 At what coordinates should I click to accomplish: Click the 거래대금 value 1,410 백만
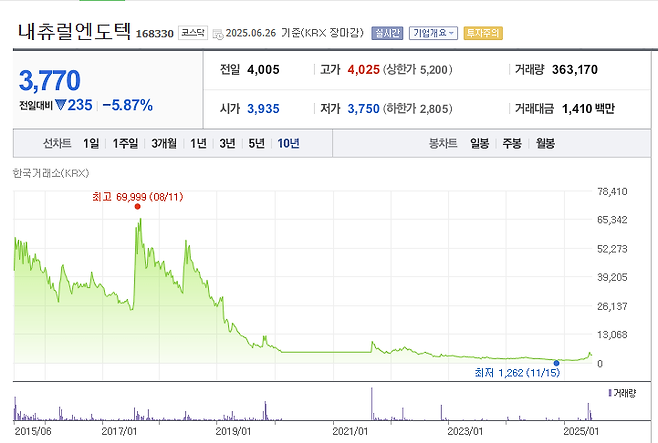click(x=588, y=109)
